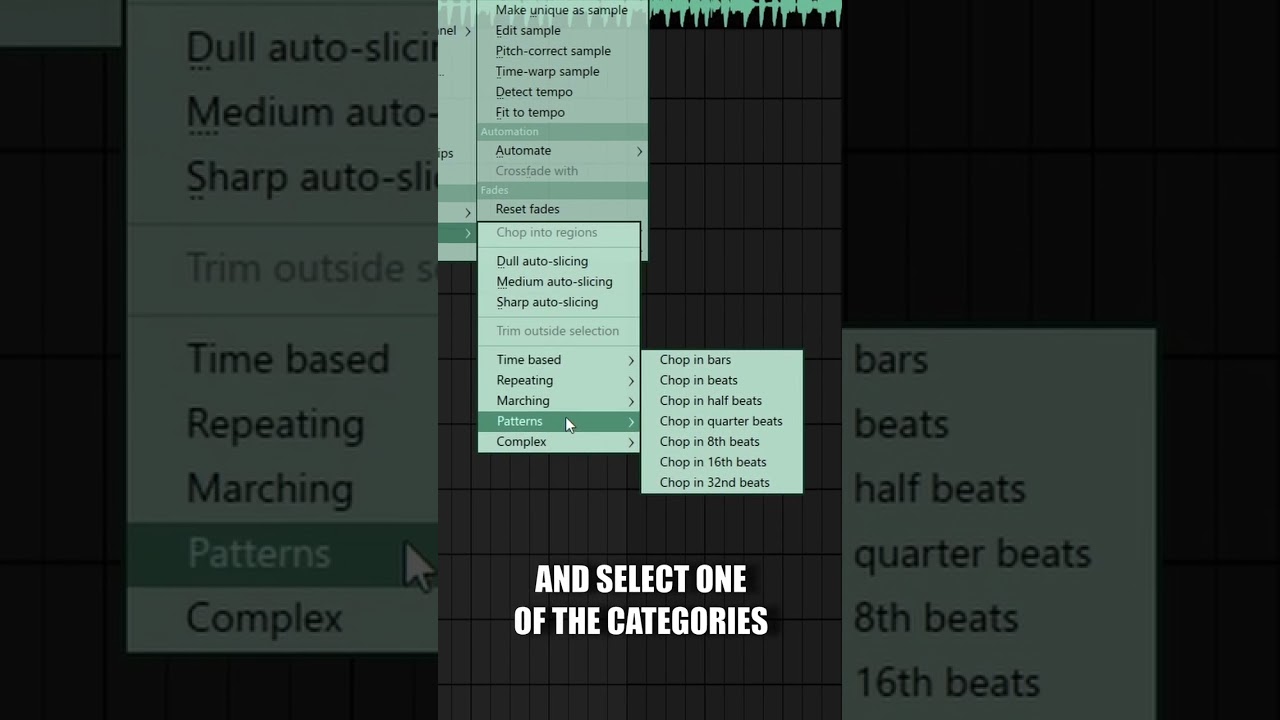This screenshot has width=1280, height=720.
Task: Select Make unique as sample
Action: point(562,10)
